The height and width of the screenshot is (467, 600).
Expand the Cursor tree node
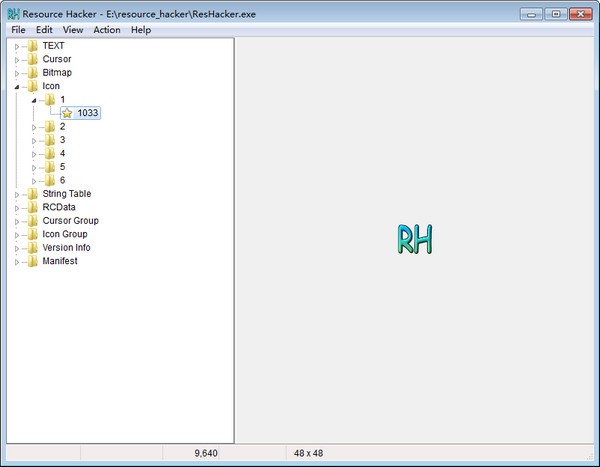tap(17, 60)
